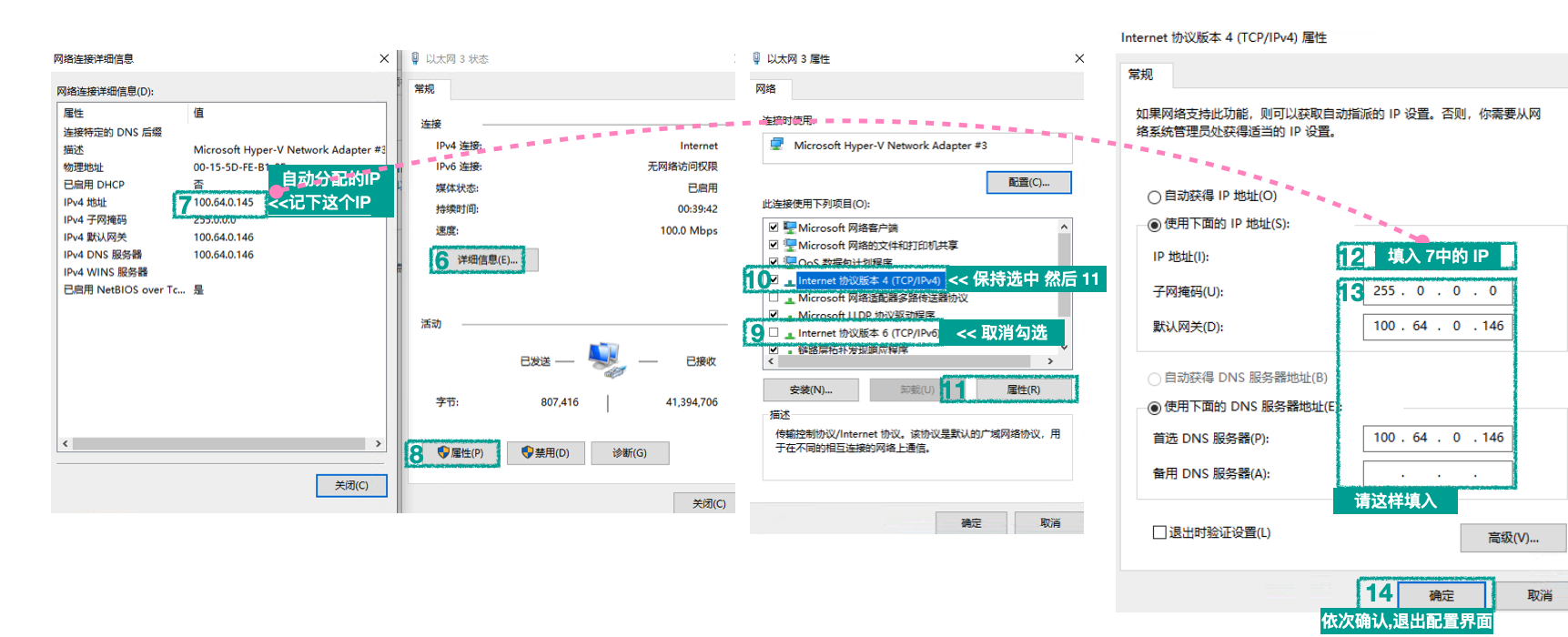This screenshot has width=1568, height=637.
Task: Click the up arrow of items list scrollbar
Action: click(1064, 227)
